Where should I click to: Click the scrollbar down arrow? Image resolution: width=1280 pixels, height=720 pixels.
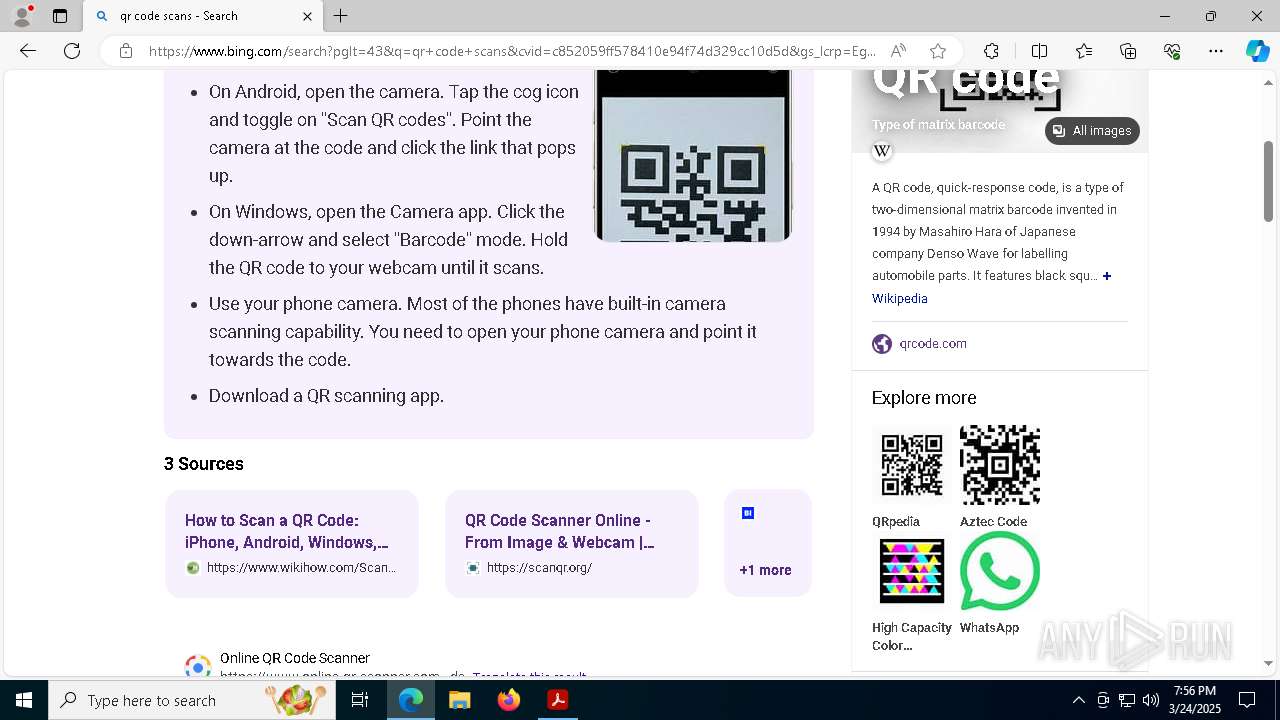coord(1269,663)
